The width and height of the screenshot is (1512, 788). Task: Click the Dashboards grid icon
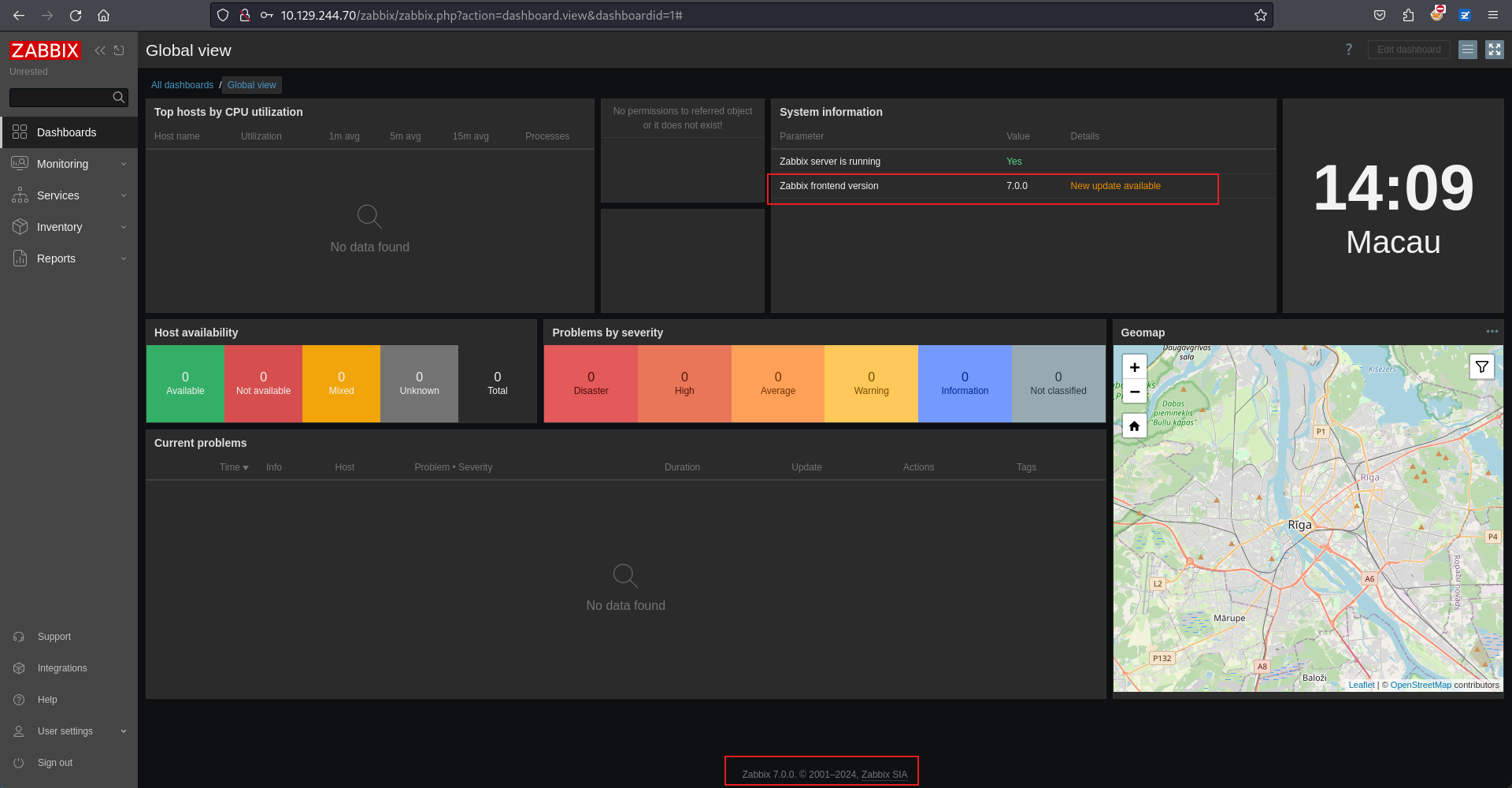(20, 132)
